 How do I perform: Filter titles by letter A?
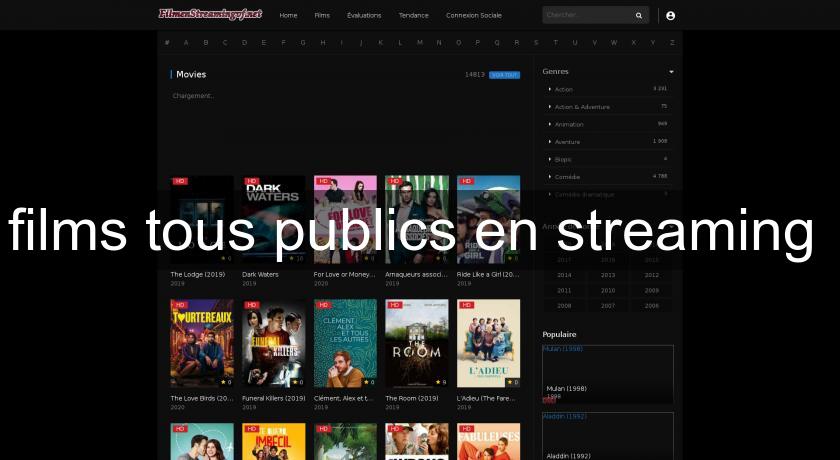[186, 42]
